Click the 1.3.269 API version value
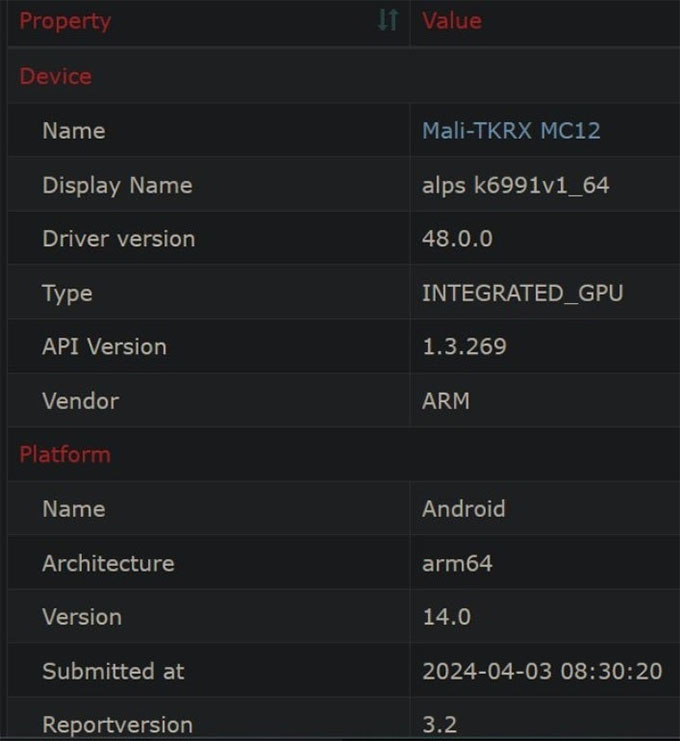The image size is (680, 741). click(464, 347)
